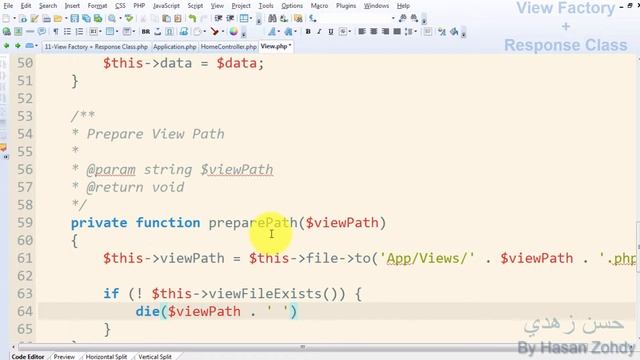Align text right

click(385, 31)
